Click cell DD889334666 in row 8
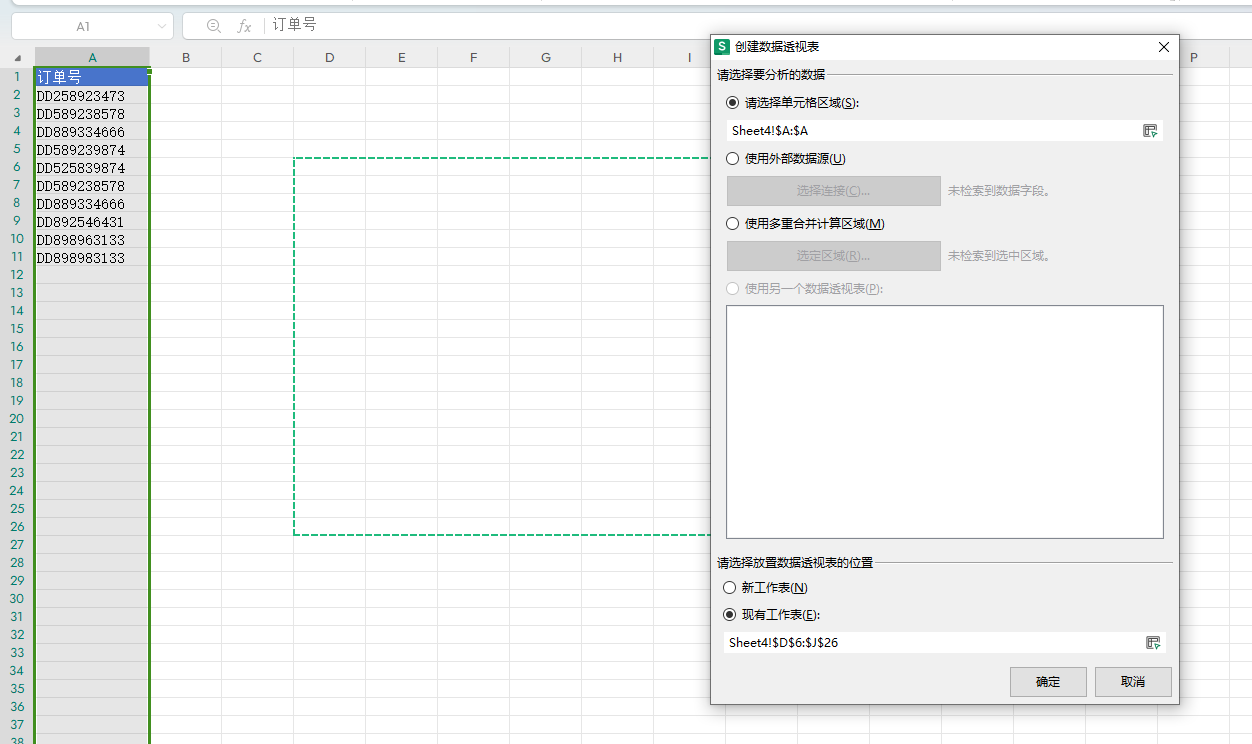 point(92,203)
